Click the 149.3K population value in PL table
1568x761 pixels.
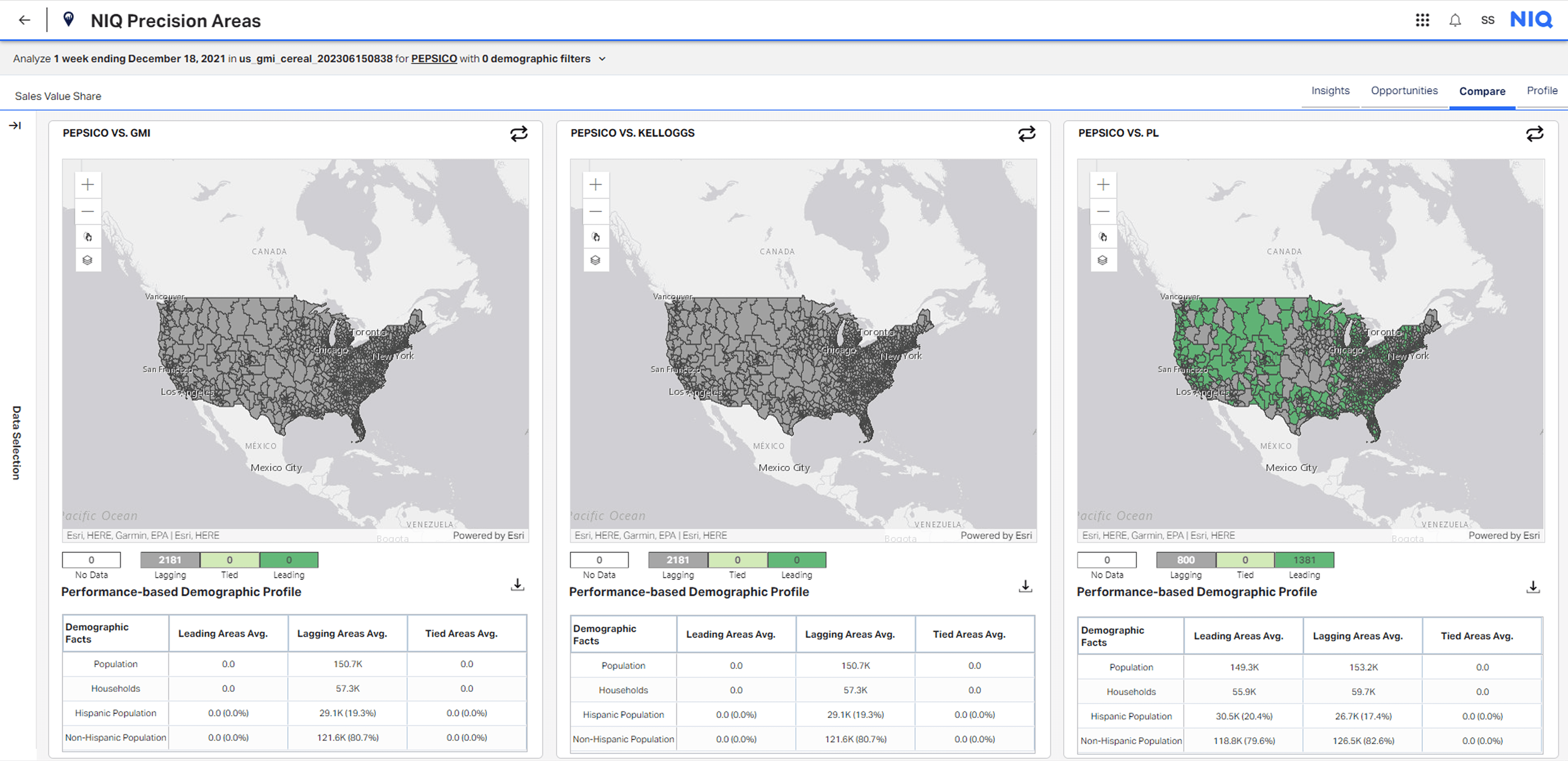point(1244,667)
